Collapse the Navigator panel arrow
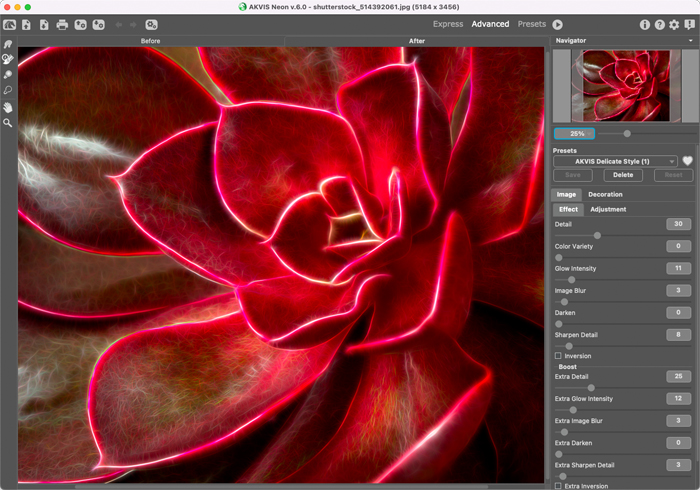 [690, 41]
